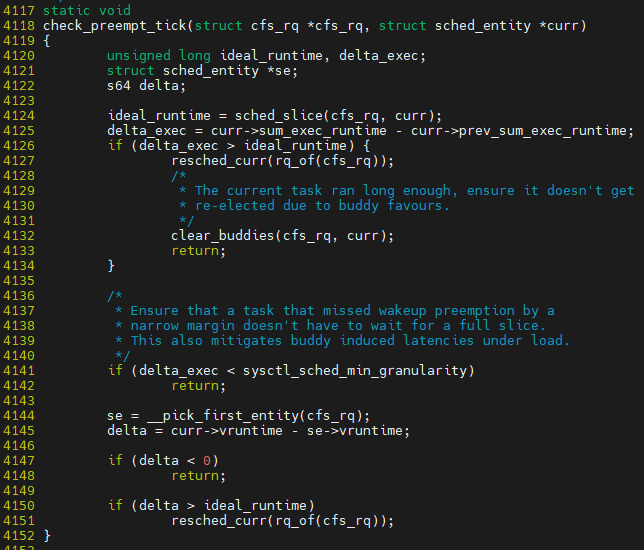Click the return statement on line 4148
Screen dimensions: 644x550
pos(199,476)
